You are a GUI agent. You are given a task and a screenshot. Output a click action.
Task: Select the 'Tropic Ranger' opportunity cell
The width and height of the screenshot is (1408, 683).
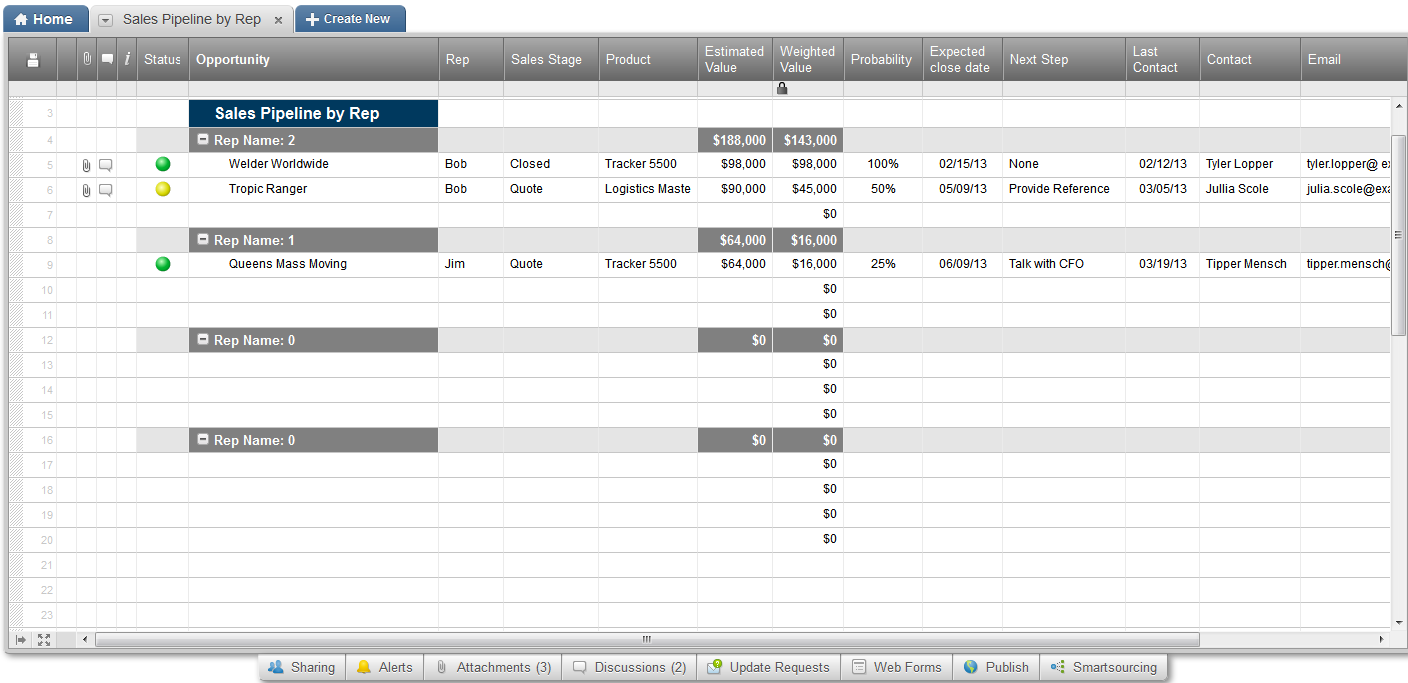click(313, 190)
